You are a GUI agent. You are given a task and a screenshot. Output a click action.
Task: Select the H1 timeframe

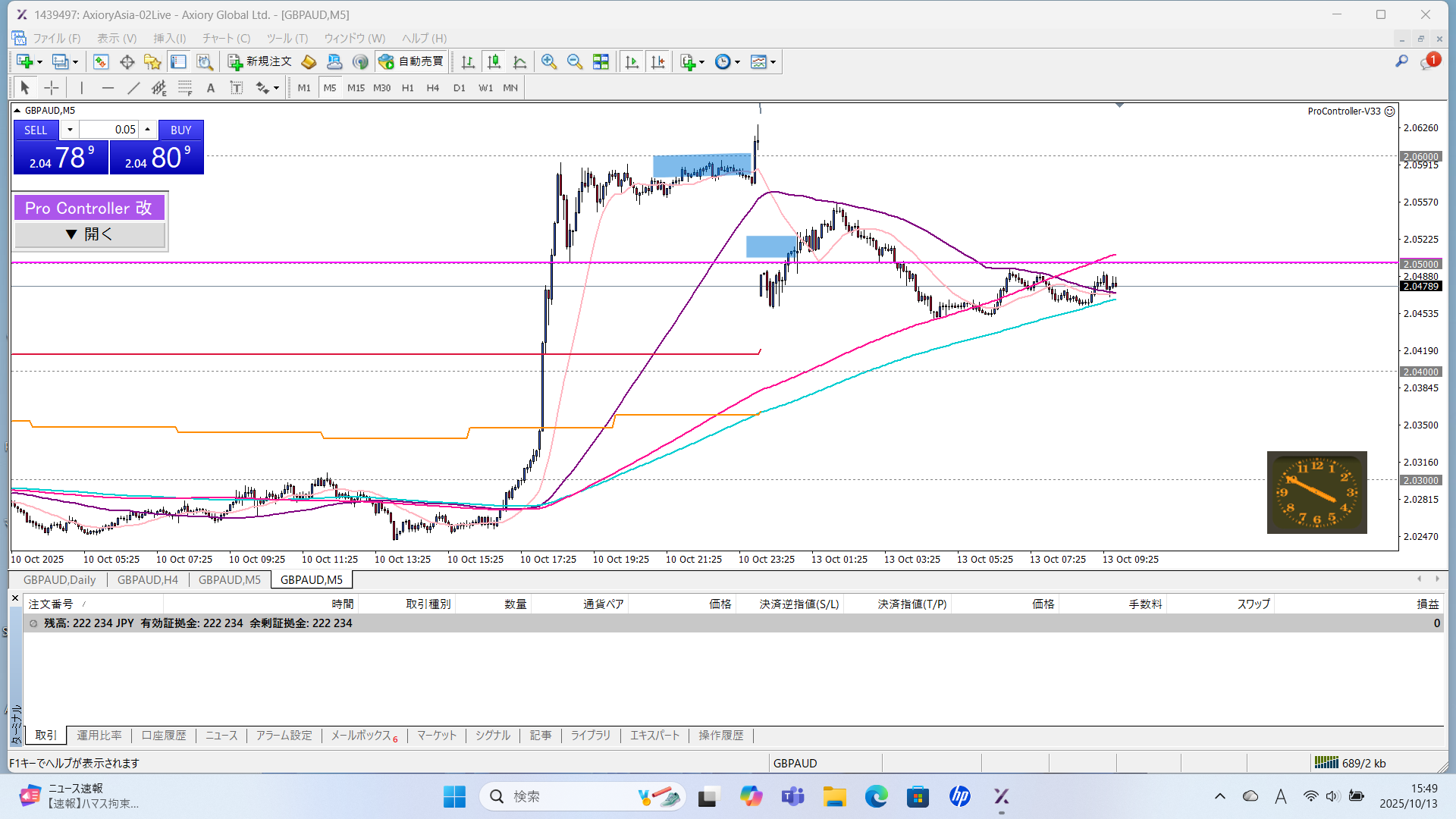[407, 88]
